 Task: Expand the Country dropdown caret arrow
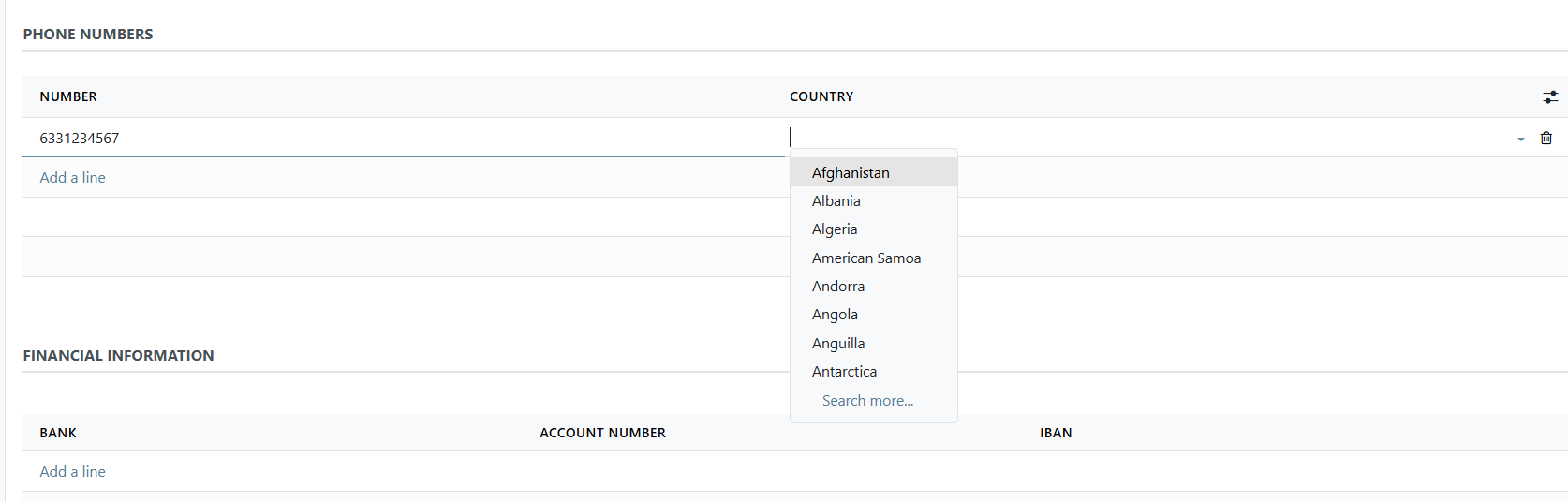1520,139
